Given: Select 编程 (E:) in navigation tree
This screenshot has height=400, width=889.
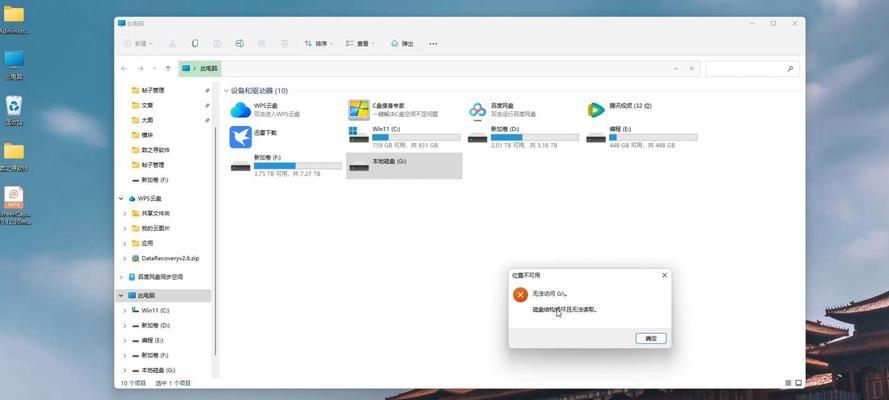Looking at the screenshot, I should pyautogui.click(x=152, y=341).
